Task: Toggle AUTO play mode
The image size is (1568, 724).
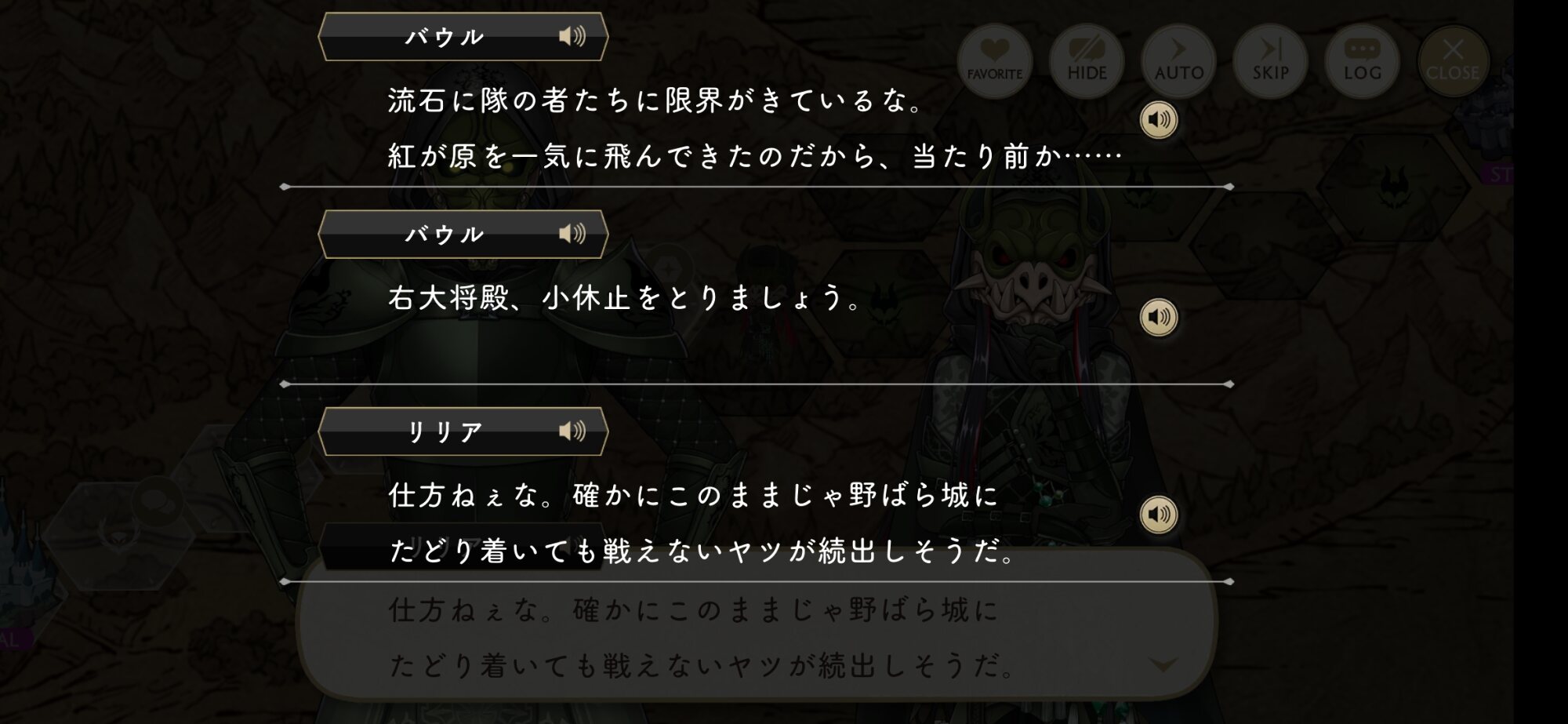Action: click(1178, 60)
